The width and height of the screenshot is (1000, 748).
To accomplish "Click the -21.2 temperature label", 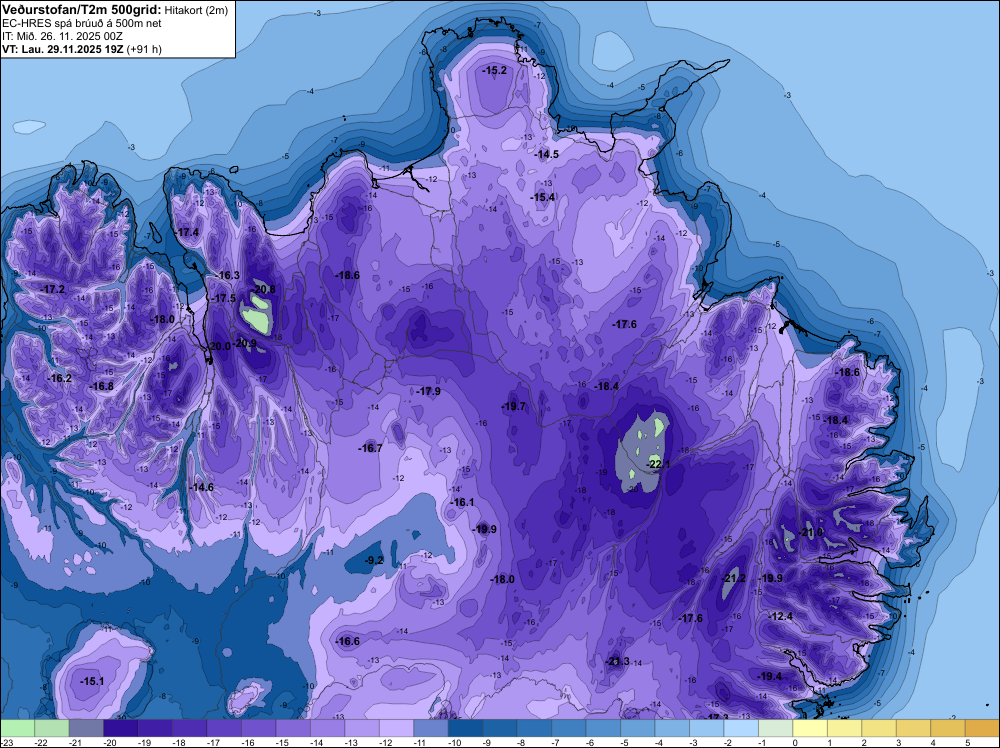I will [x=733, y=578].
